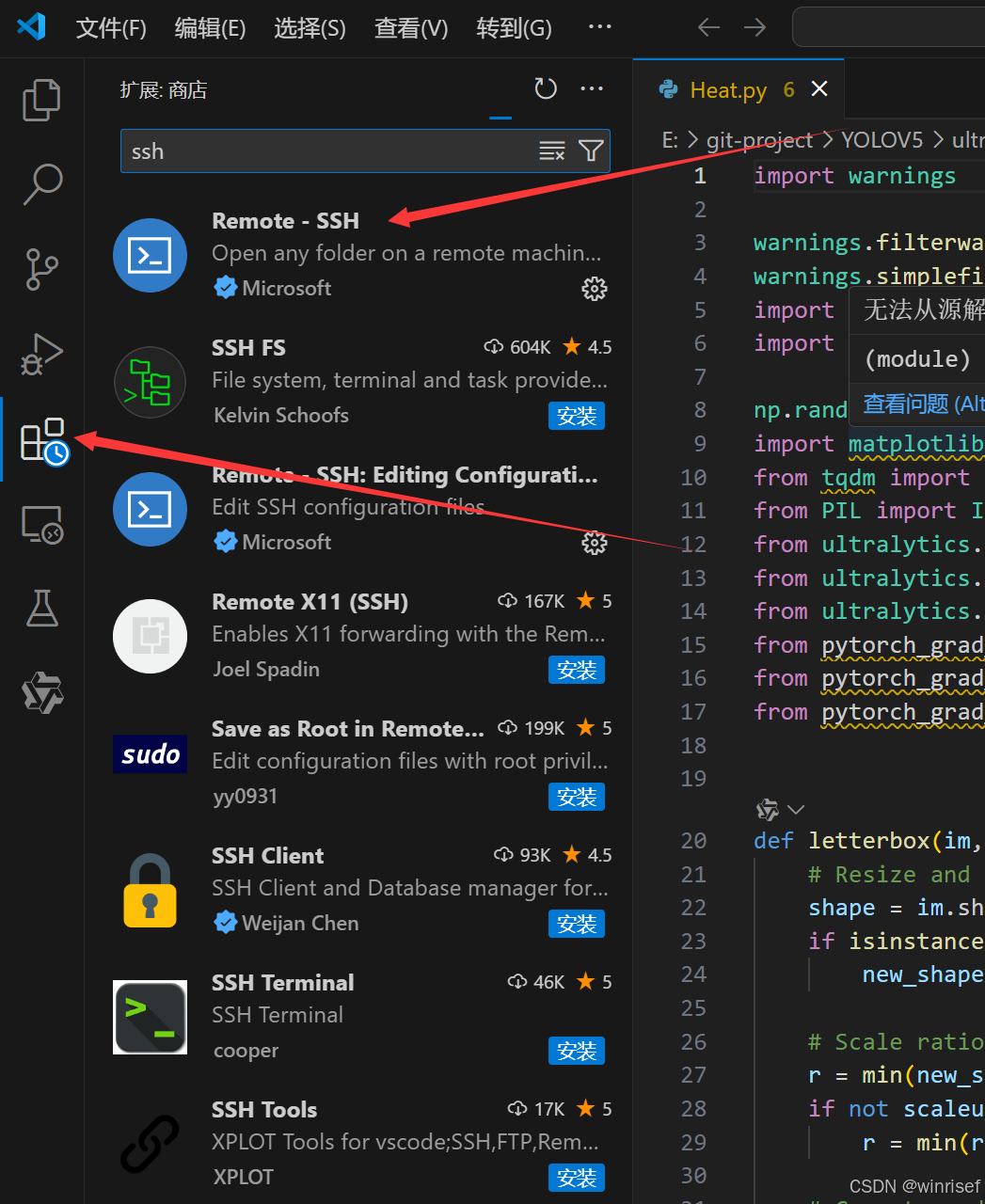Open the Extensions view icon

tap(43, 440)
